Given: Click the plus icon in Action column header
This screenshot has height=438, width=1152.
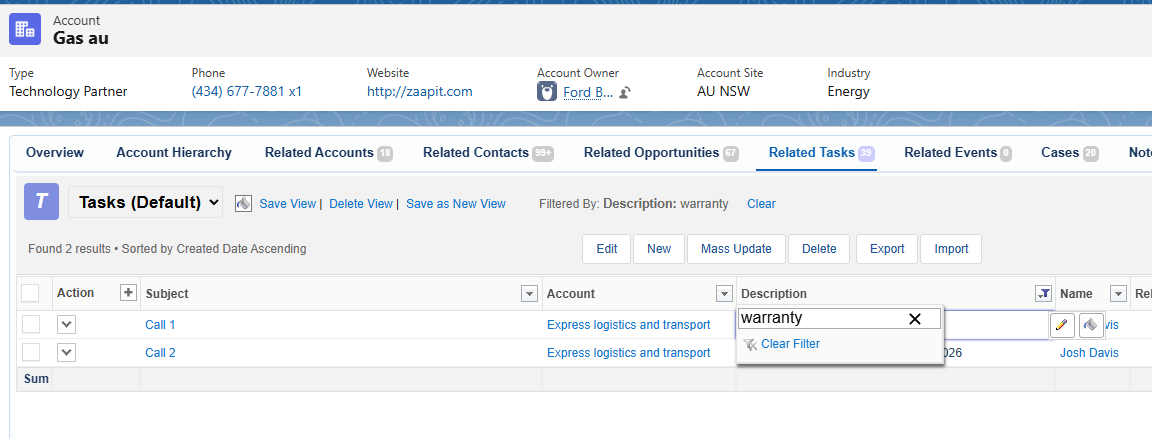Looking at the screenshot, I should point(128,293).
